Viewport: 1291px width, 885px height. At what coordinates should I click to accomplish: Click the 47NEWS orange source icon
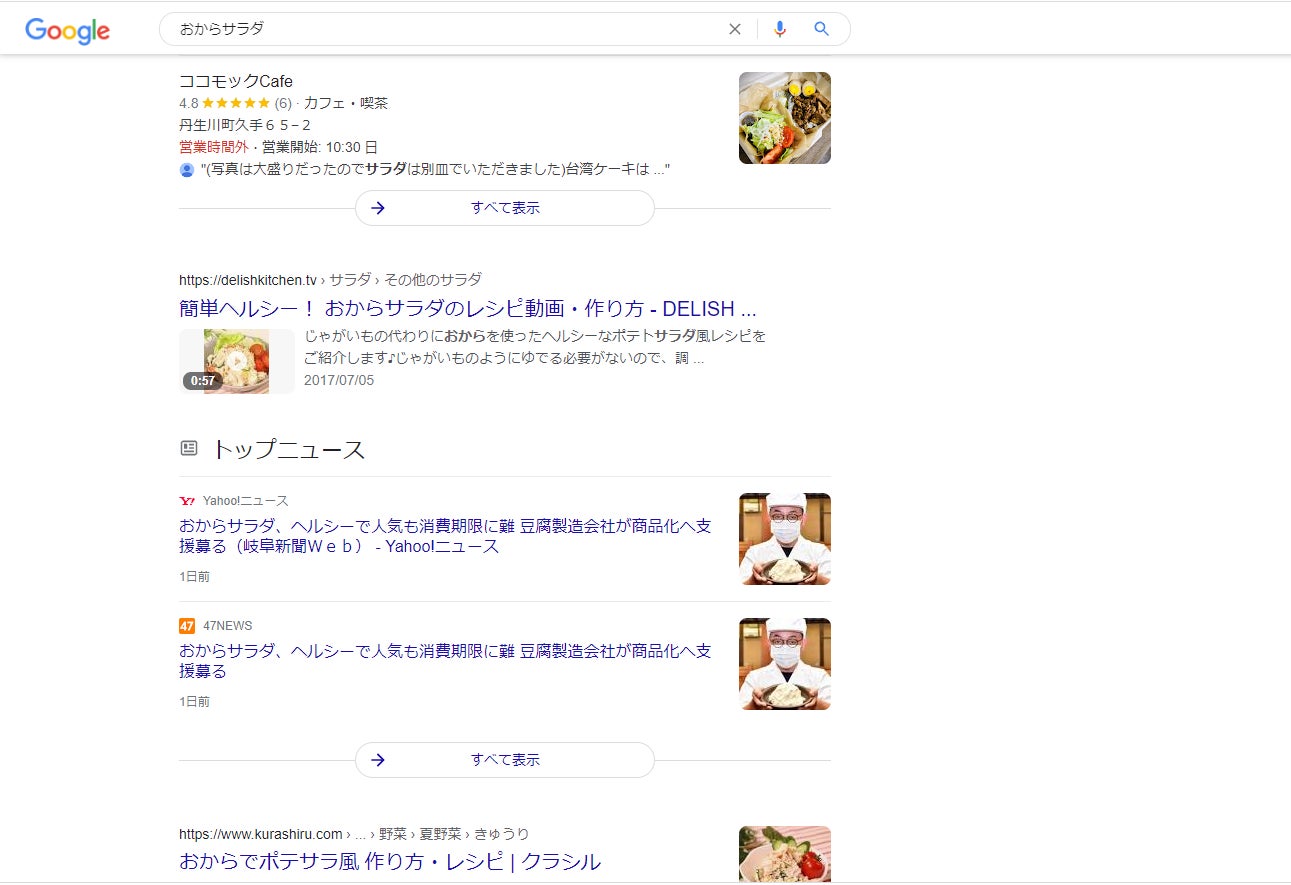tap(187, 626)
